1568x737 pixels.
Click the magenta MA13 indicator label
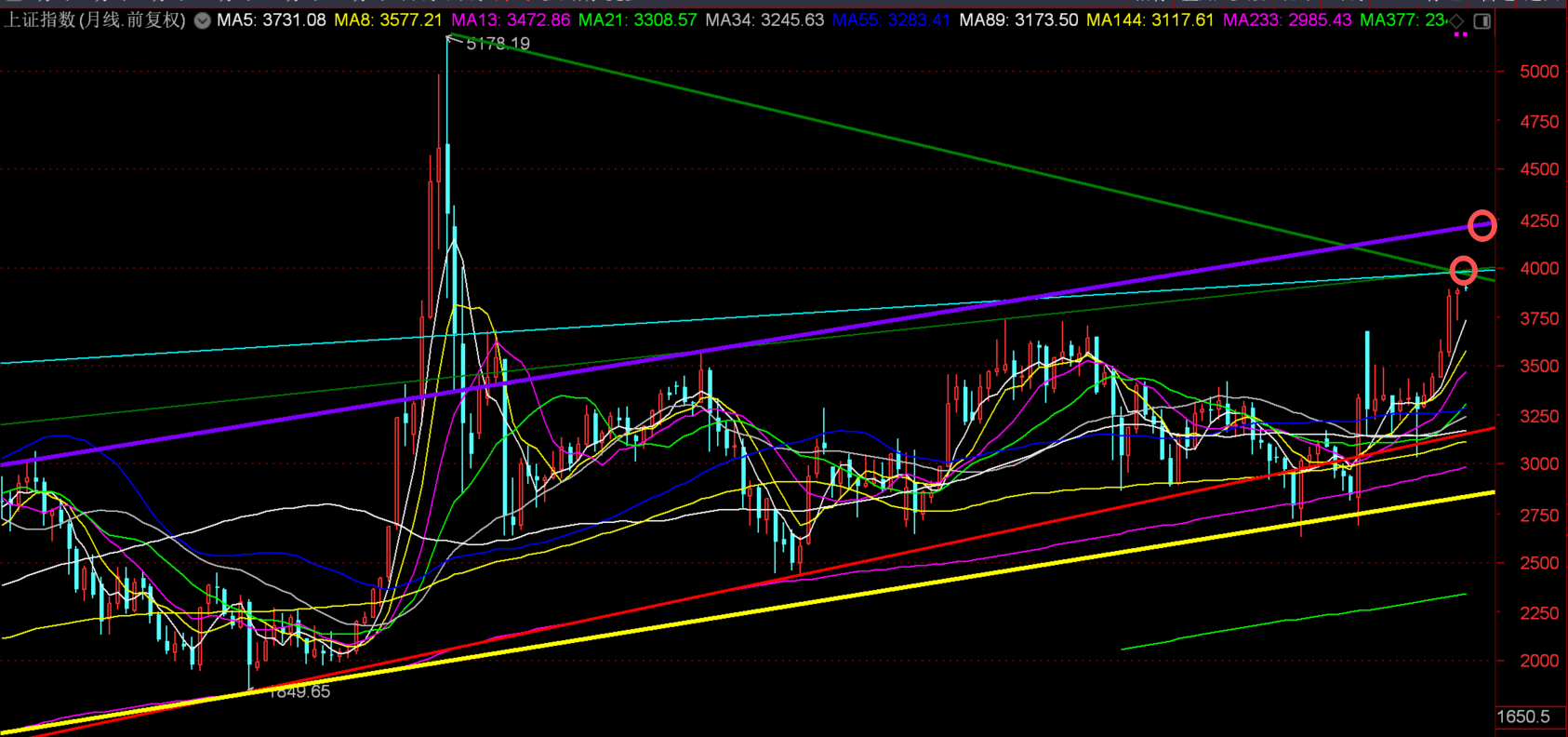[511, 20]
